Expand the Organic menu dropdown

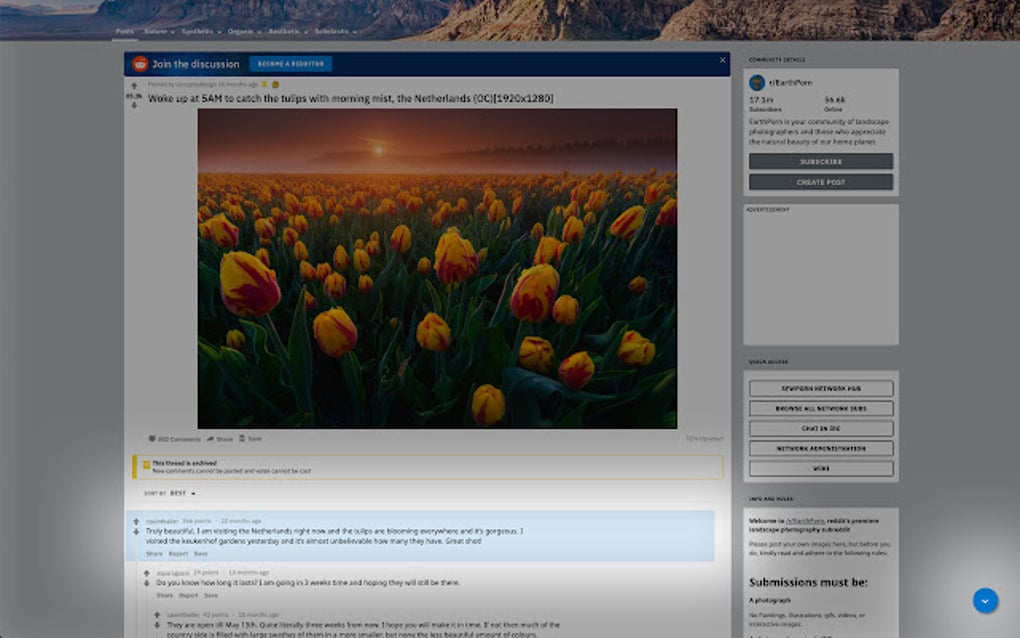point(244,31)
